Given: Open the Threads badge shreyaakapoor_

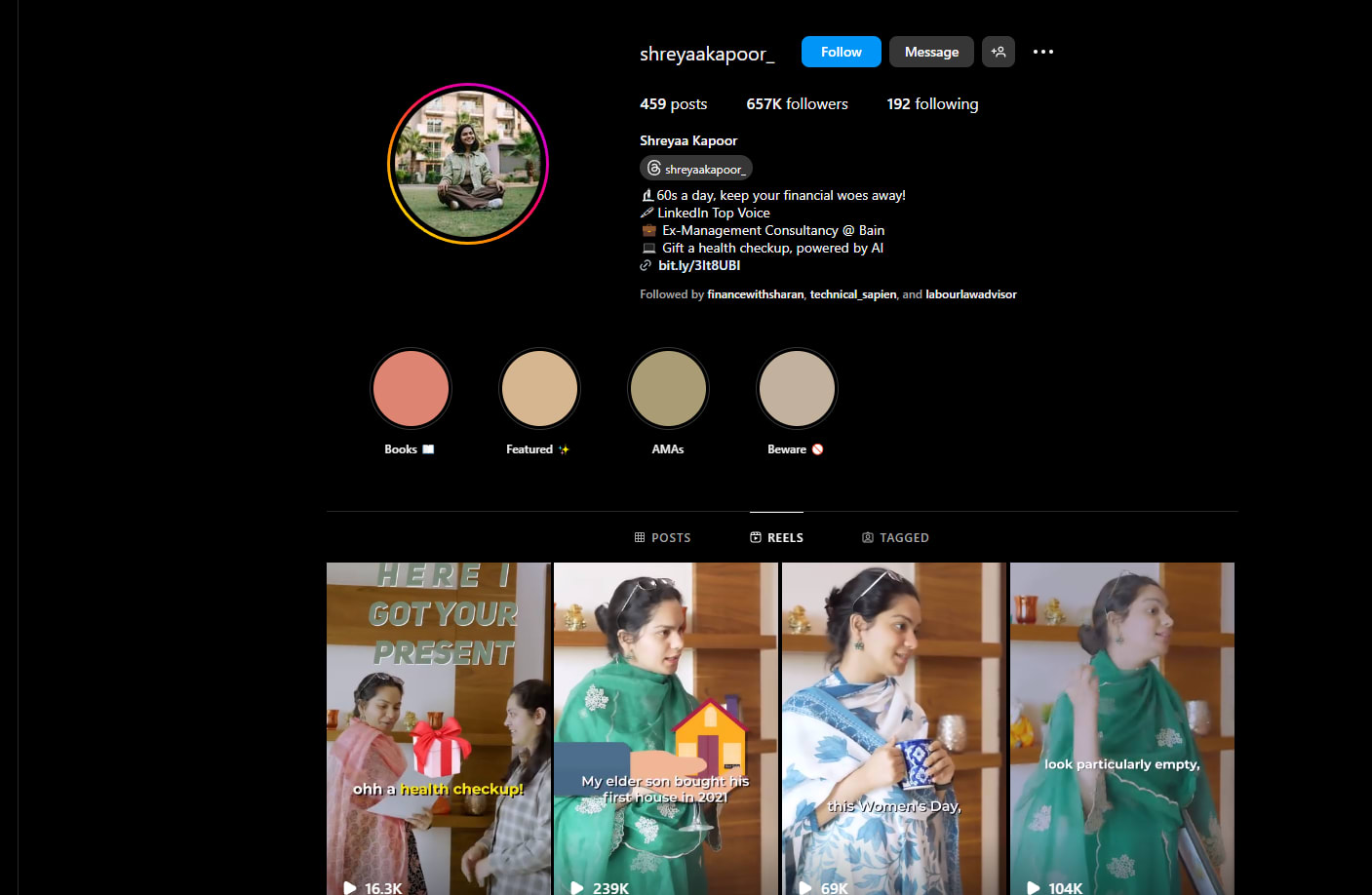Looking at the screenshot, I should click(x=696, y=169).
